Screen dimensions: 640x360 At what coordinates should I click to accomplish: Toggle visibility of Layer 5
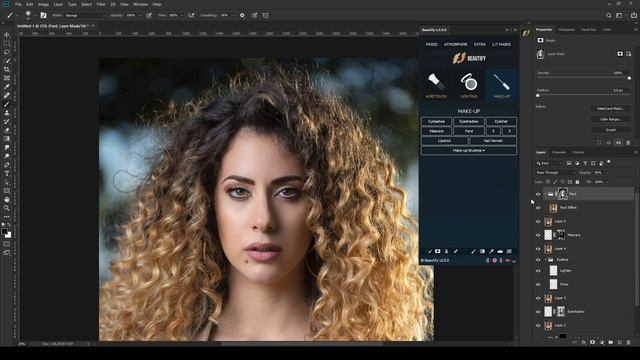tap(538, 222)
